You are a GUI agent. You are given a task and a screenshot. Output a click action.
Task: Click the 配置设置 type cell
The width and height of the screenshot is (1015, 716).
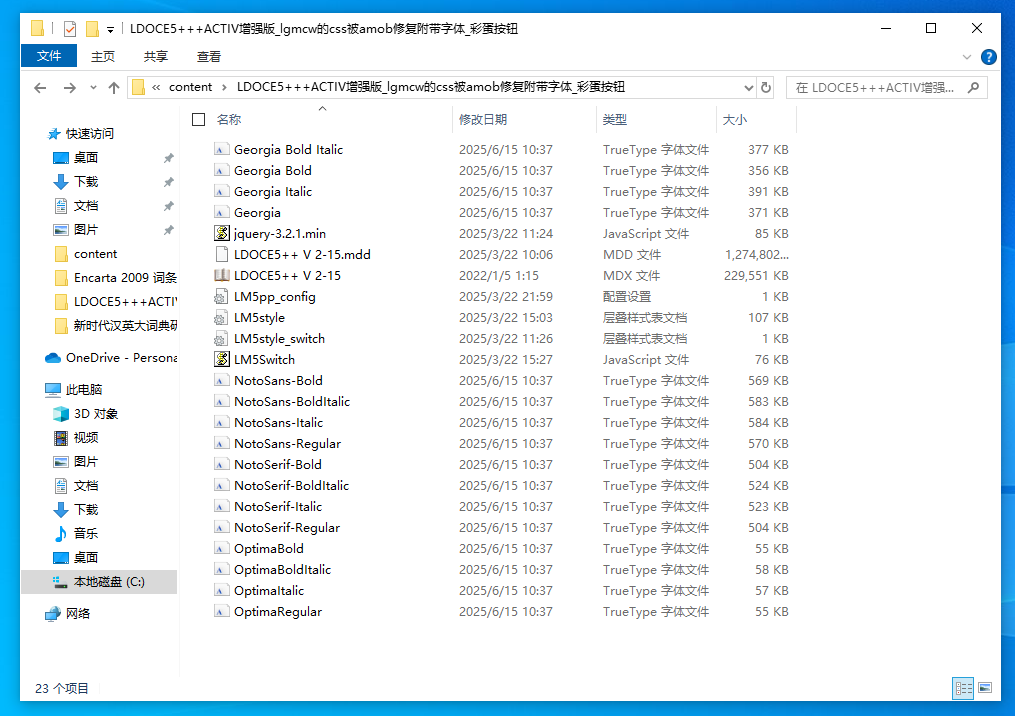(627, 296)
